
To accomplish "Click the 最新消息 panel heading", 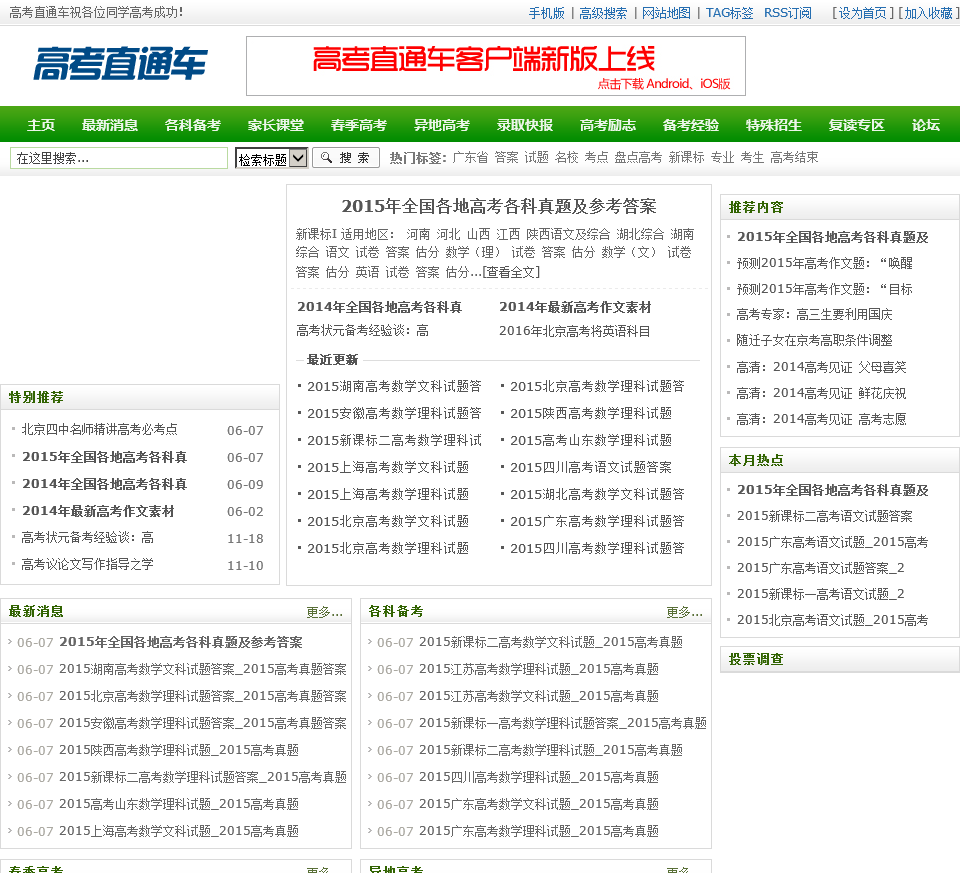I will click(x=36, y=612).
